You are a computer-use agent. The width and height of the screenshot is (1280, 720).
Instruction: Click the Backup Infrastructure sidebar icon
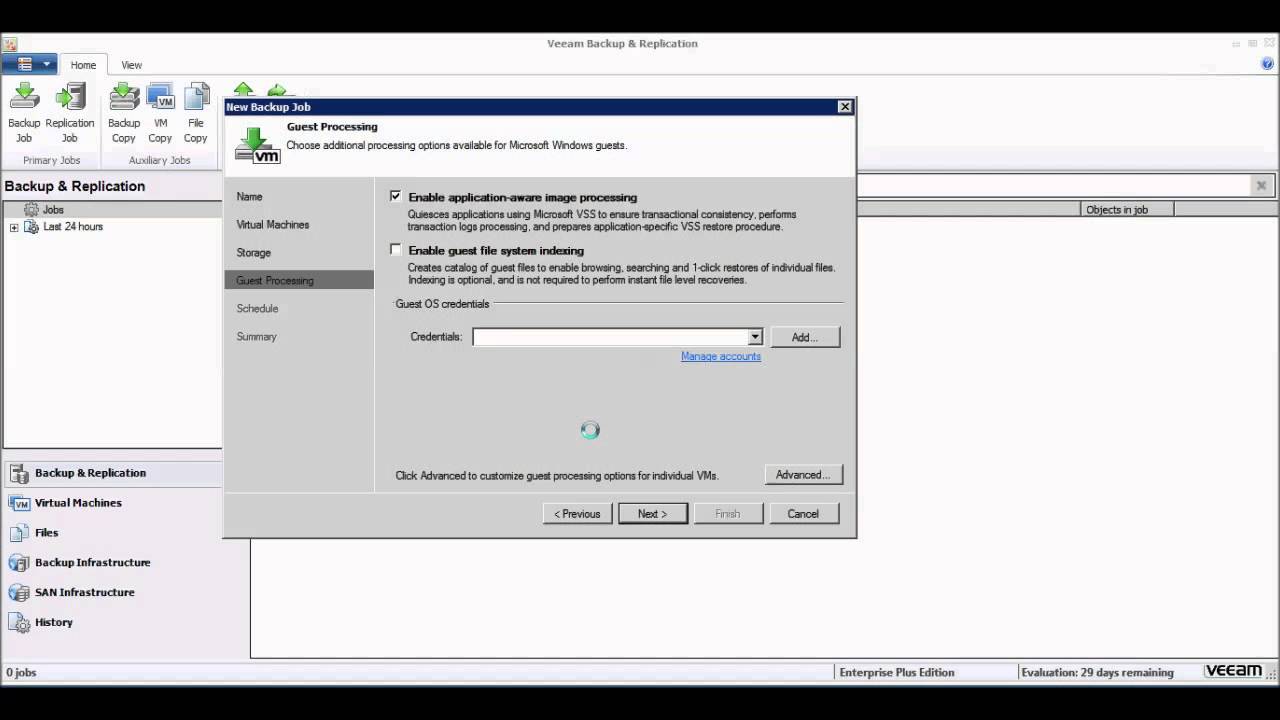point(19,563)
